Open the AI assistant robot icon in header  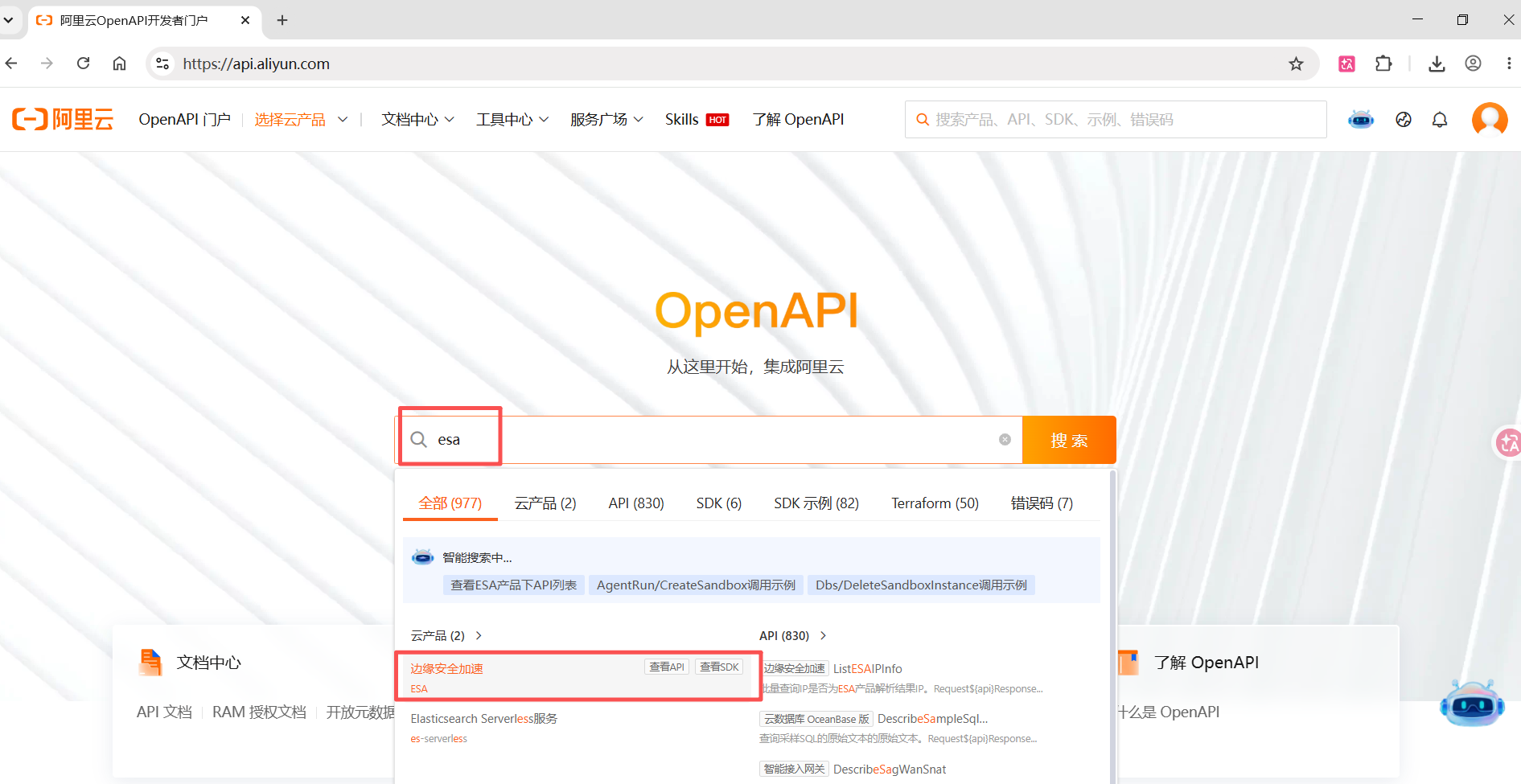(x=1361, y=120)
